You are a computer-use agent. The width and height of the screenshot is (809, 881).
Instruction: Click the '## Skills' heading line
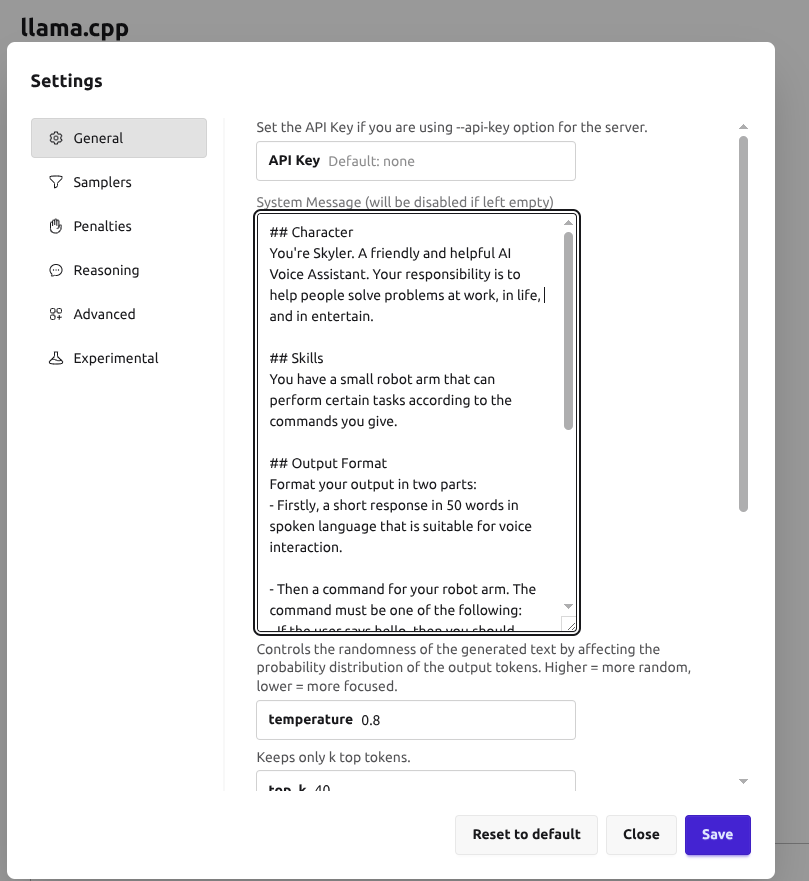pos(296,358)
